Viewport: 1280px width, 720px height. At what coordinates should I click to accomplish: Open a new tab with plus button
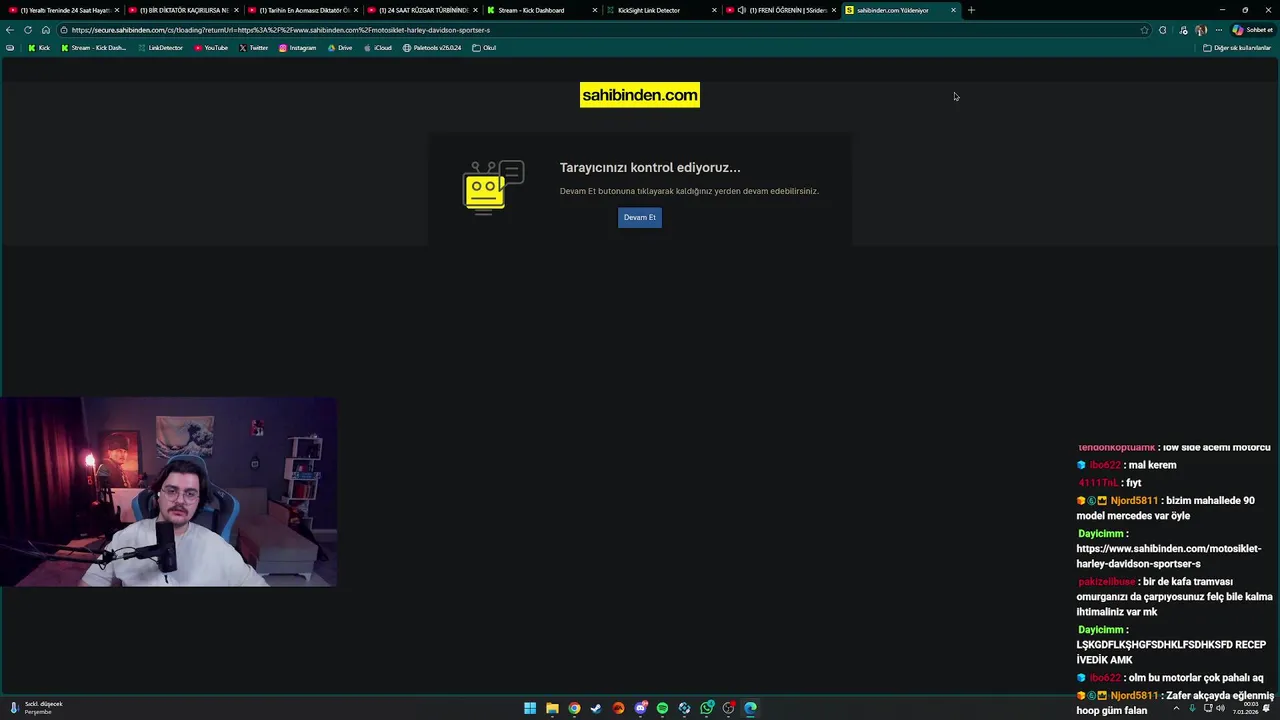[x=971, y=10]
